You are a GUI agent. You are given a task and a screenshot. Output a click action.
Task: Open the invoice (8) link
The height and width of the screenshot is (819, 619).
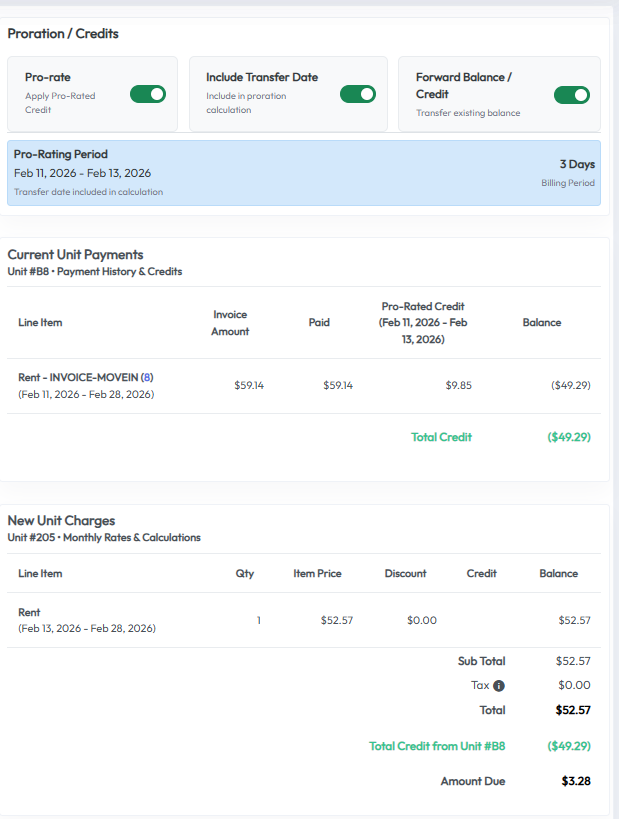click(147, 377)
